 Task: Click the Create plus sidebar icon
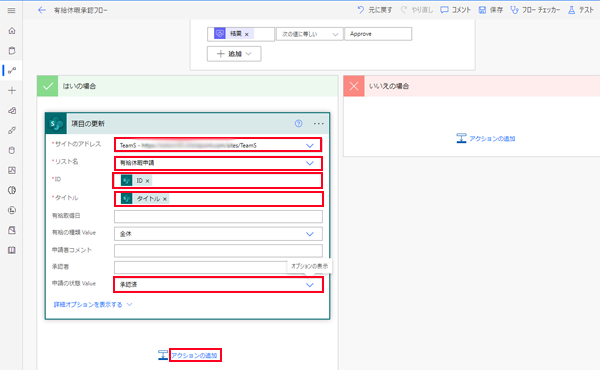click(12, 91)
